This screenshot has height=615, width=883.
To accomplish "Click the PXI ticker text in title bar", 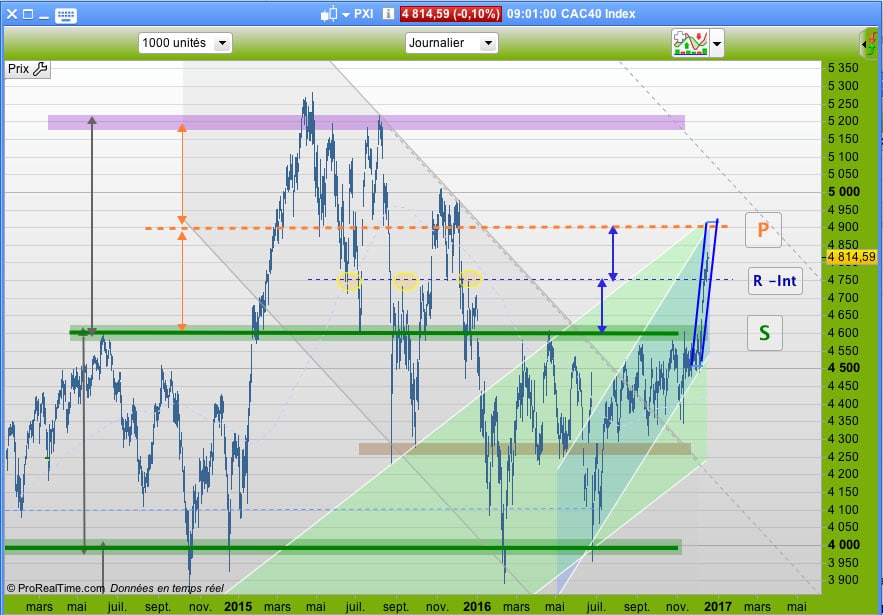I will tap(364, 14).
